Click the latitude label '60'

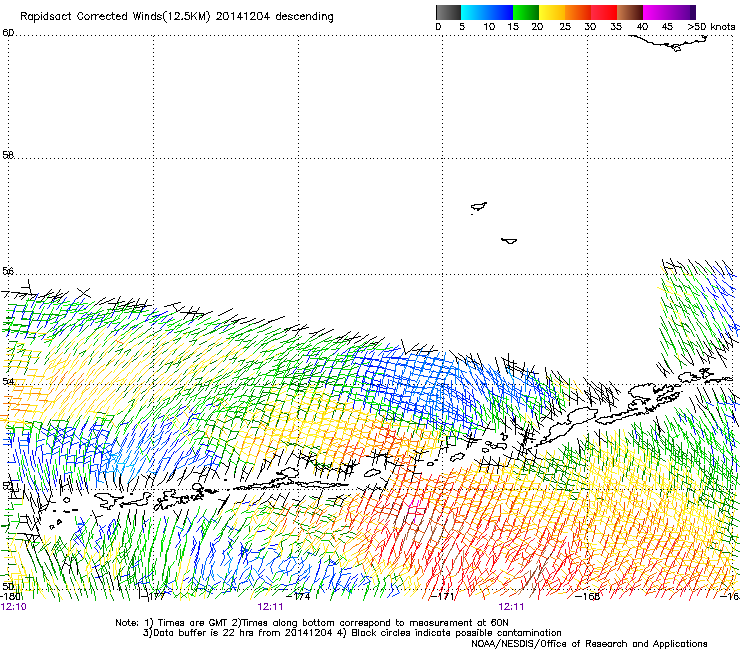tap(8, 33)
